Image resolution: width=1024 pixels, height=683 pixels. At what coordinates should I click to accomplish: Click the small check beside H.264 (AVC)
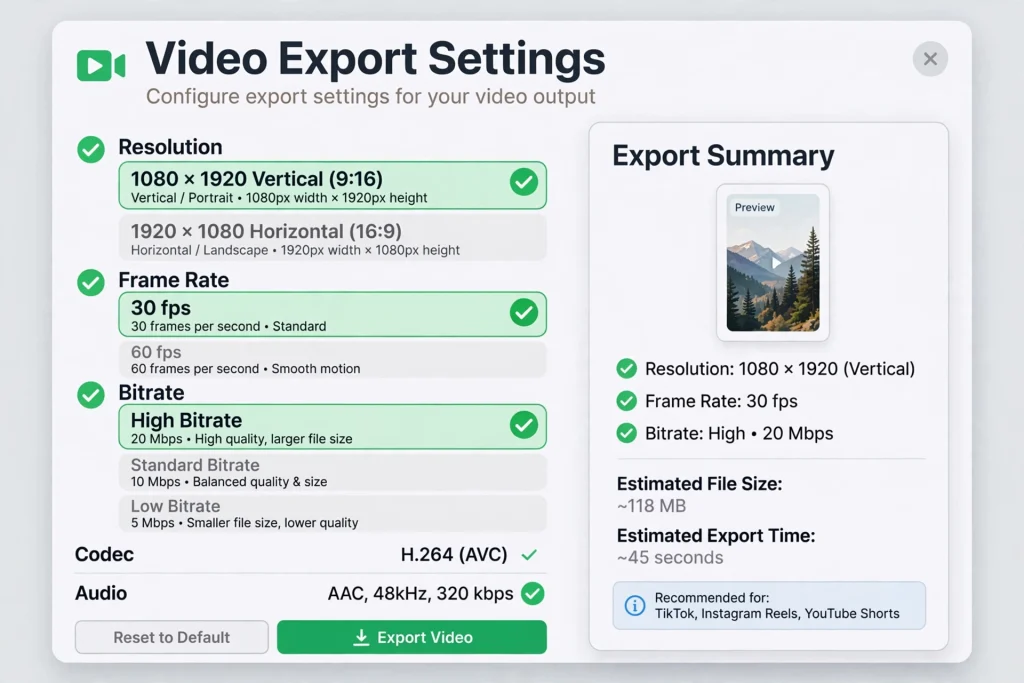coord(529,555)
